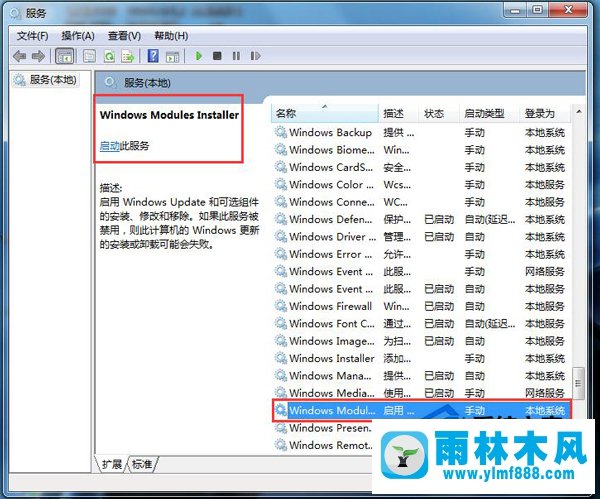Screen dimensions: 600x499
Task: Select the Windows Presen. service
Action: pyautogui.click(x=323, y=428)
